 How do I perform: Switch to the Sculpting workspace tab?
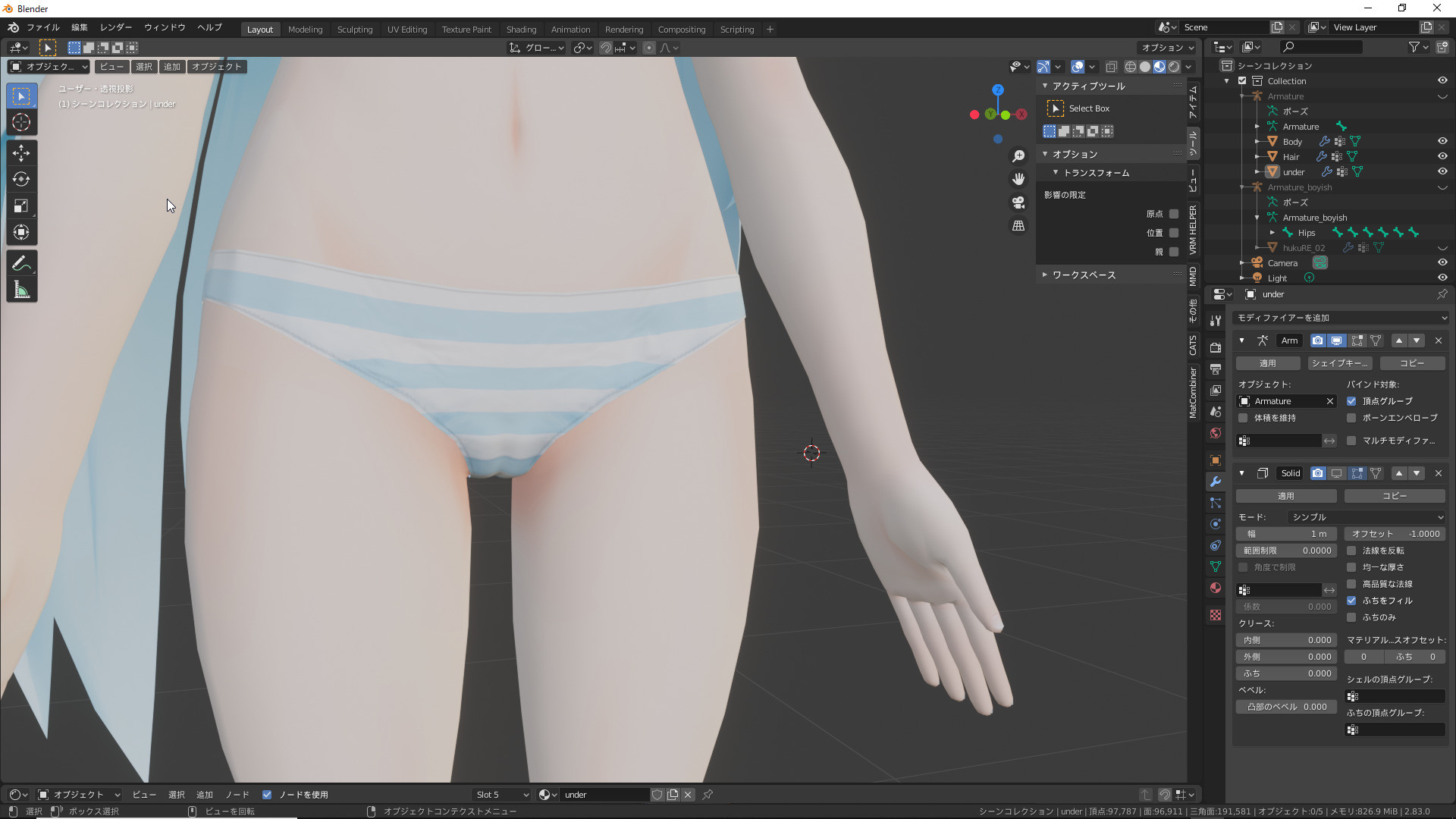coord(354,30)
